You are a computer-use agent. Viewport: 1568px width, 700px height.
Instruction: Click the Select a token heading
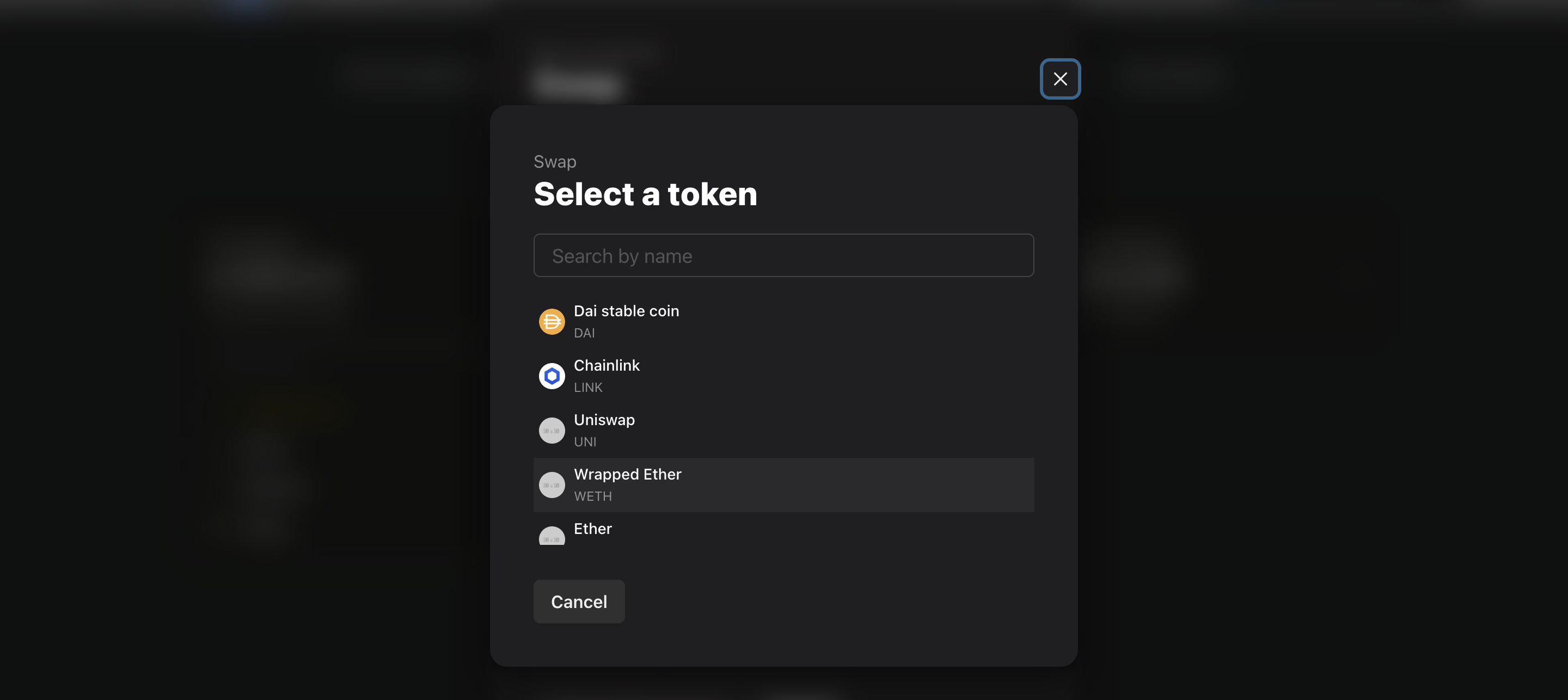click(645, 194)
